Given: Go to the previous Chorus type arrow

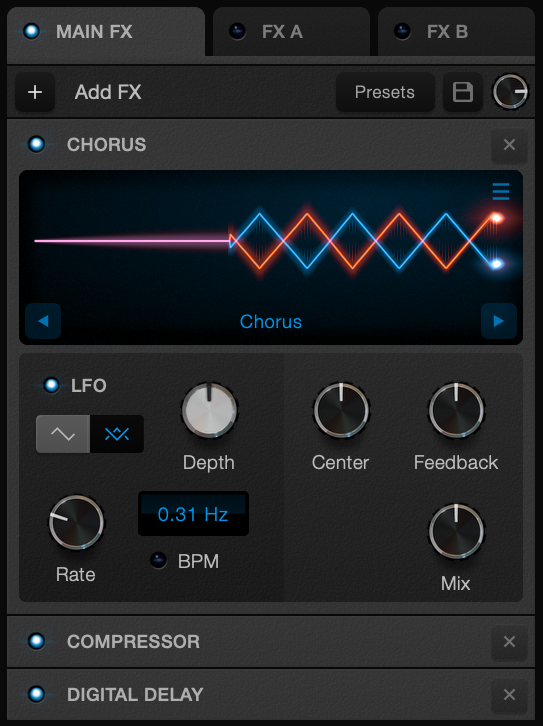Looking at the screenshot, I should (43, 321).
